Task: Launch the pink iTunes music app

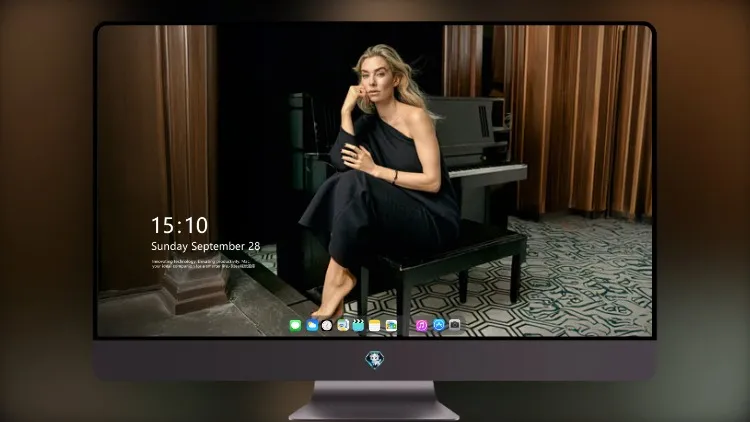Action: pos(421,326)
